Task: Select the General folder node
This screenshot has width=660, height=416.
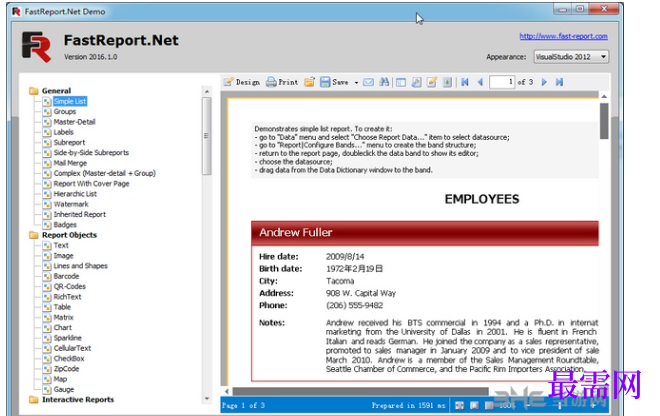Action: point(56,91)
